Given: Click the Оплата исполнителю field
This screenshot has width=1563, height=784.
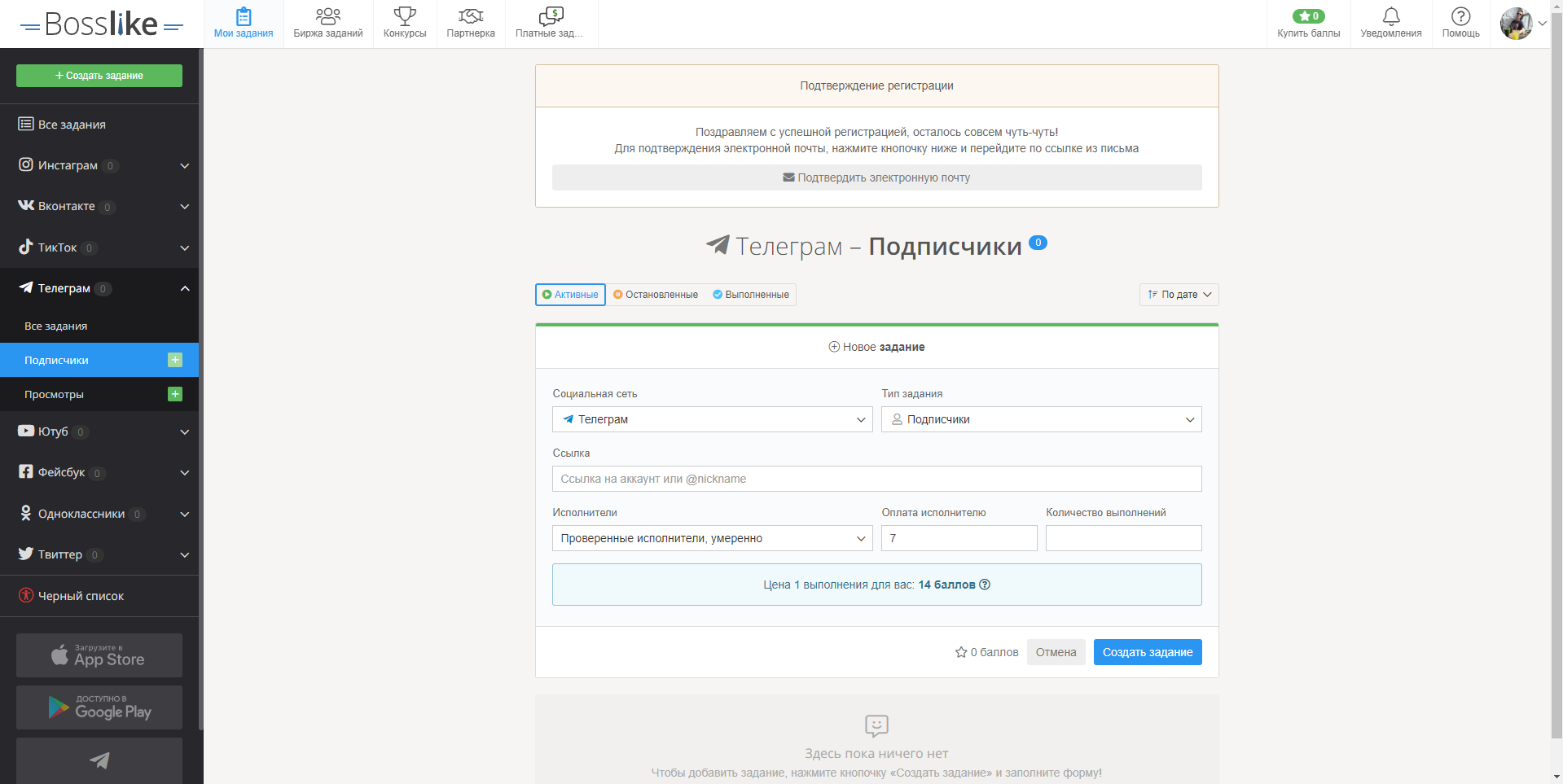Looking at the screenshot, I should click(x=959, y=538).
